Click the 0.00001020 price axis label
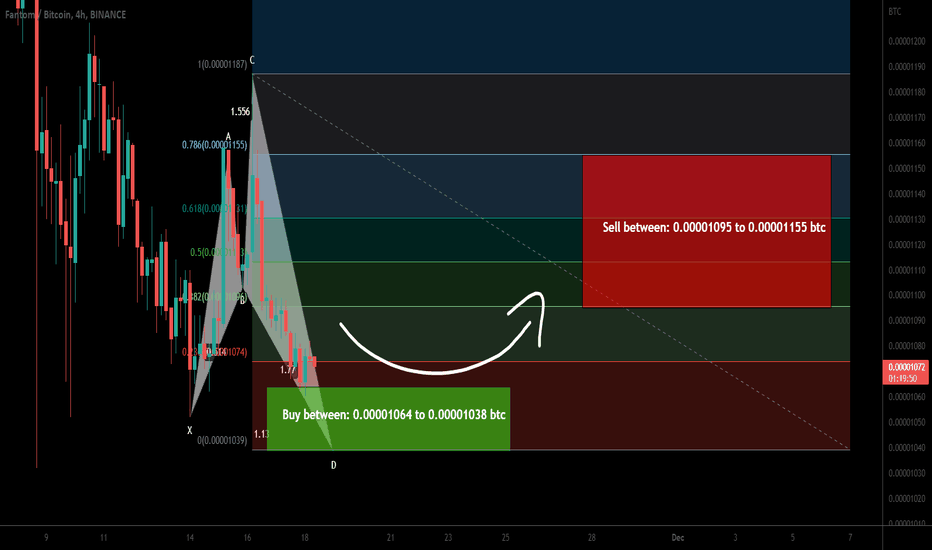This screenshot has height=550, width=932. (906, 499)
